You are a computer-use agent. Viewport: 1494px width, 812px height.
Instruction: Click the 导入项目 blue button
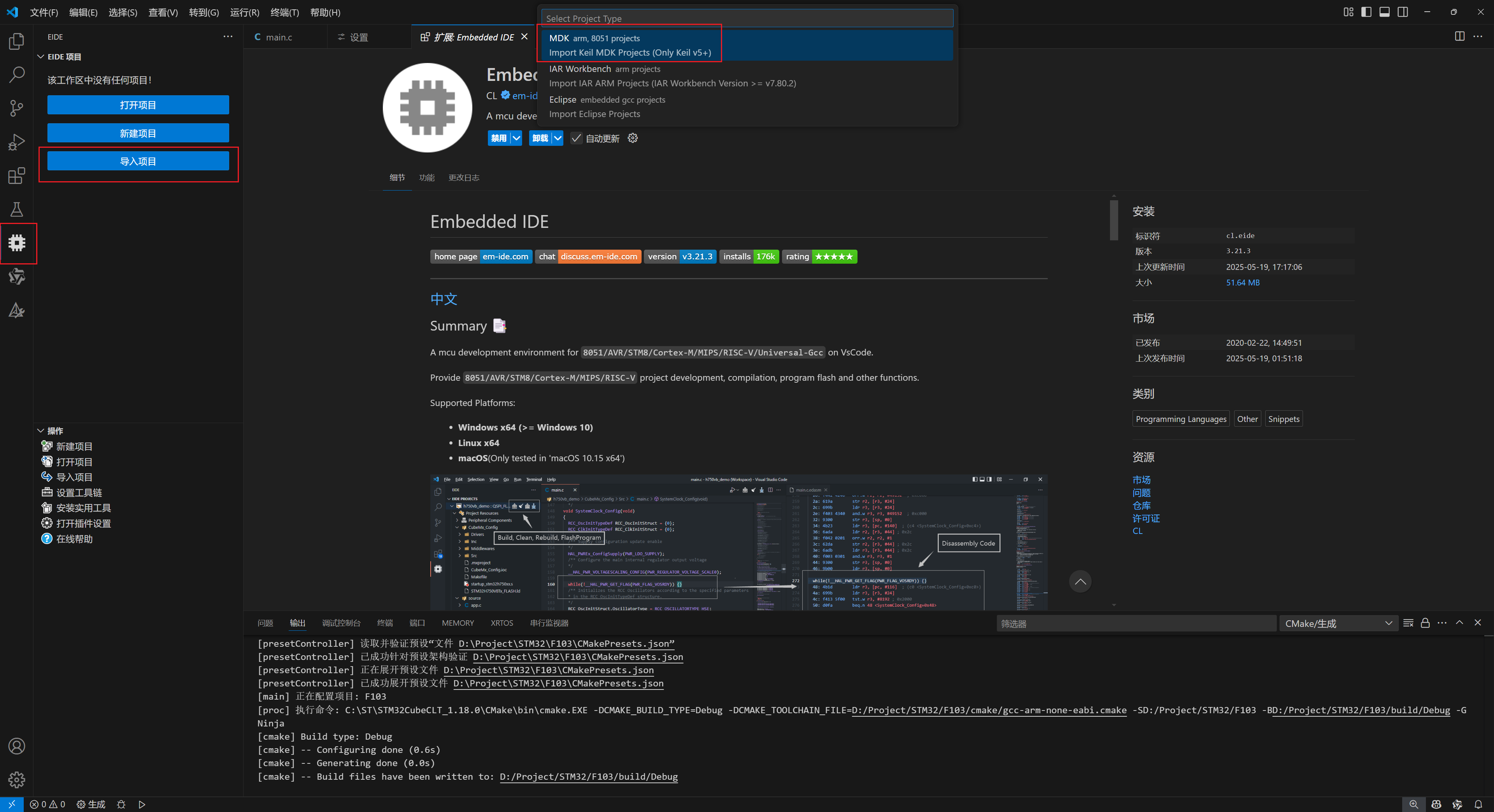coord(138,161)
